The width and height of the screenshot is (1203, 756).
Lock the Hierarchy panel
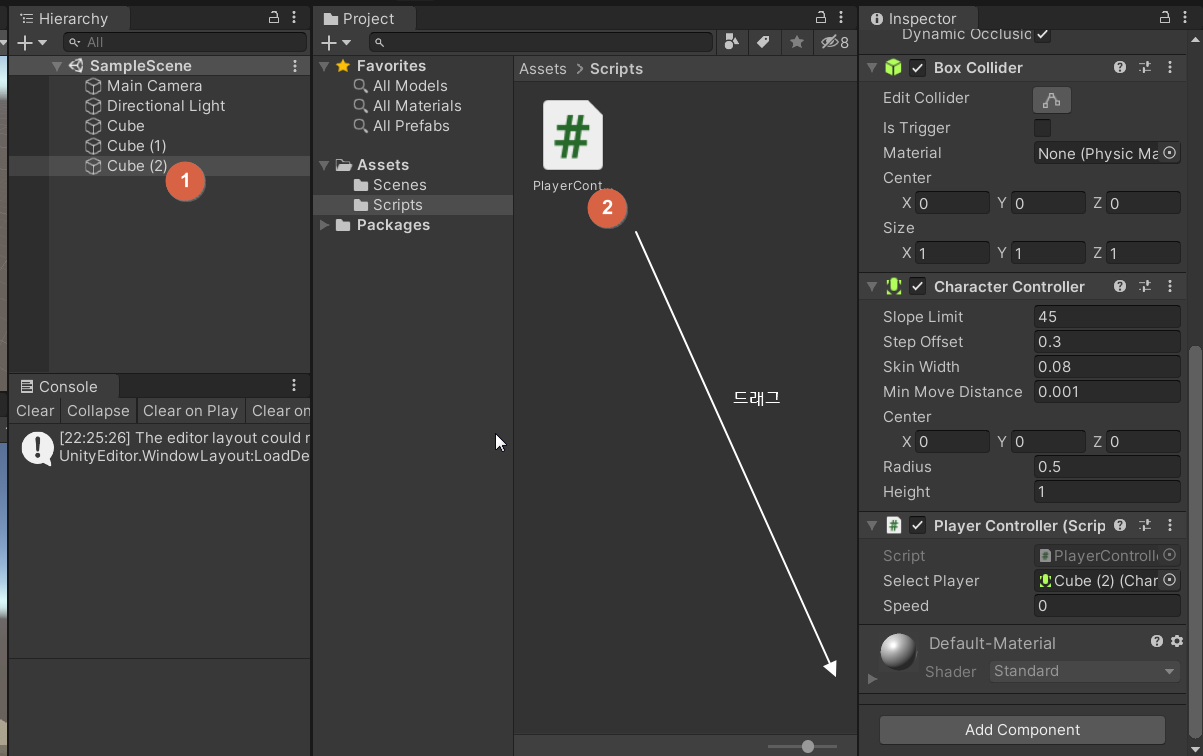point(275,18)
